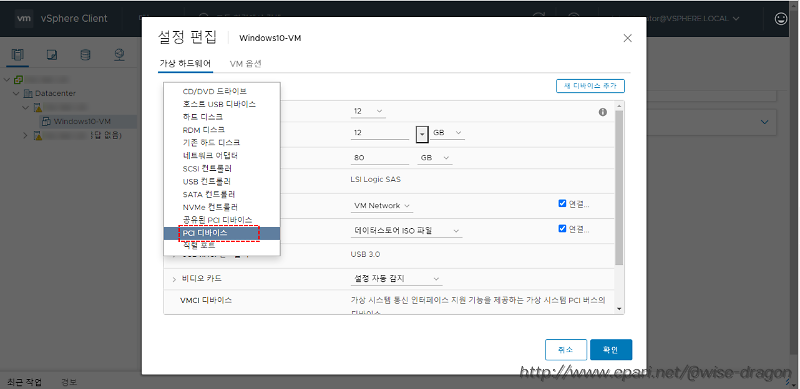The image size is (800, 389).
Task: Open the Hosts and Clusters inventory icon
Action: [x=18, y=55]
